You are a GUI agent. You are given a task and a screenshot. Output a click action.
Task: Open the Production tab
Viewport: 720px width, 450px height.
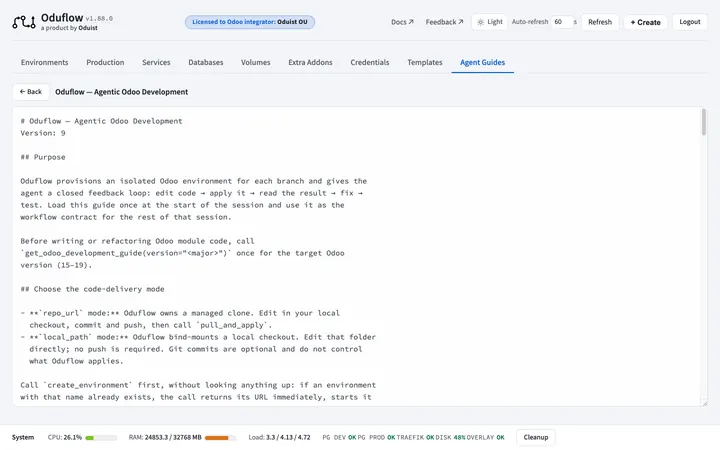click(105, 62)
